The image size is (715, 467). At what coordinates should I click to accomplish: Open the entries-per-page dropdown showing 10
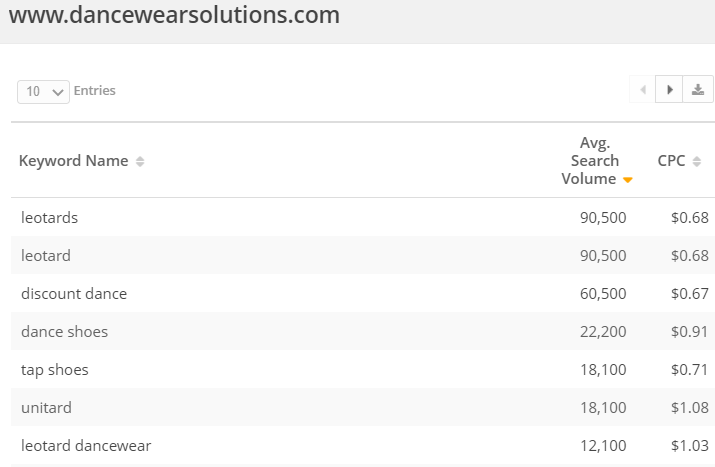43,92
